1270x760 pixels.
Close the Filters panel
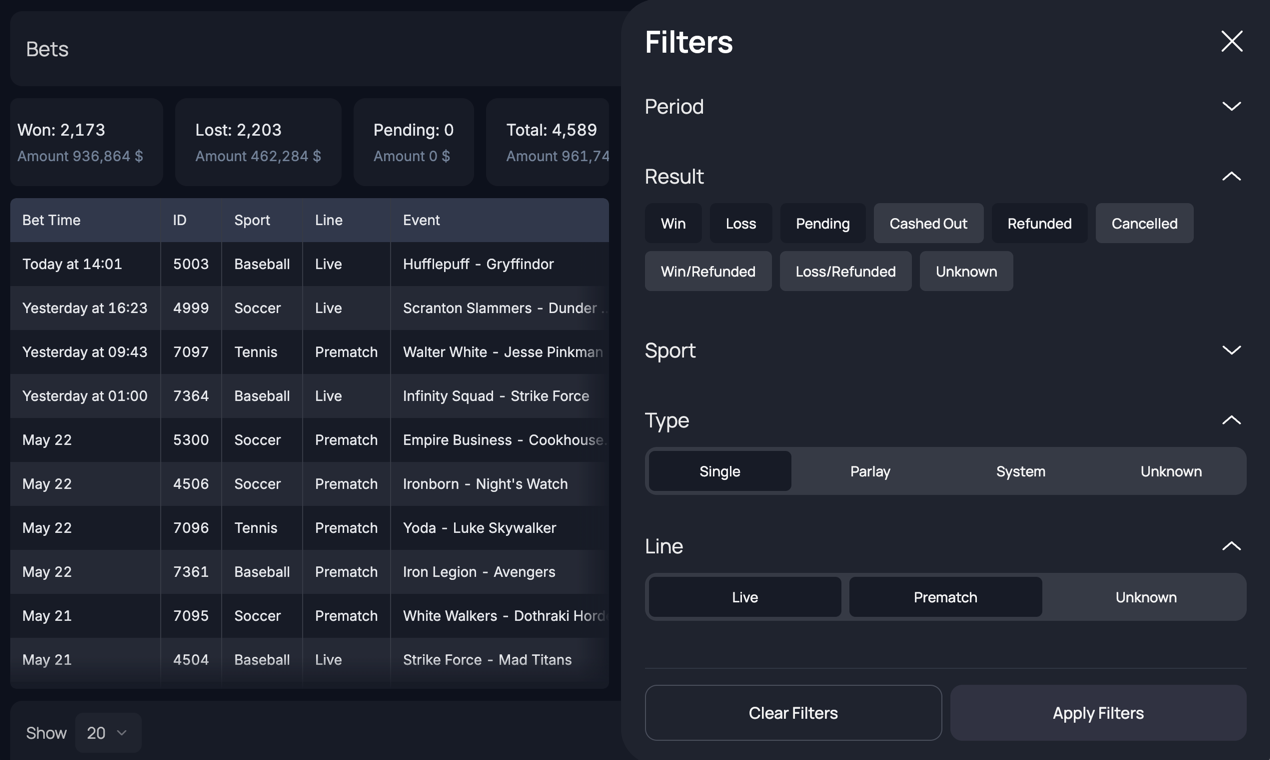tap(1231, 41)
